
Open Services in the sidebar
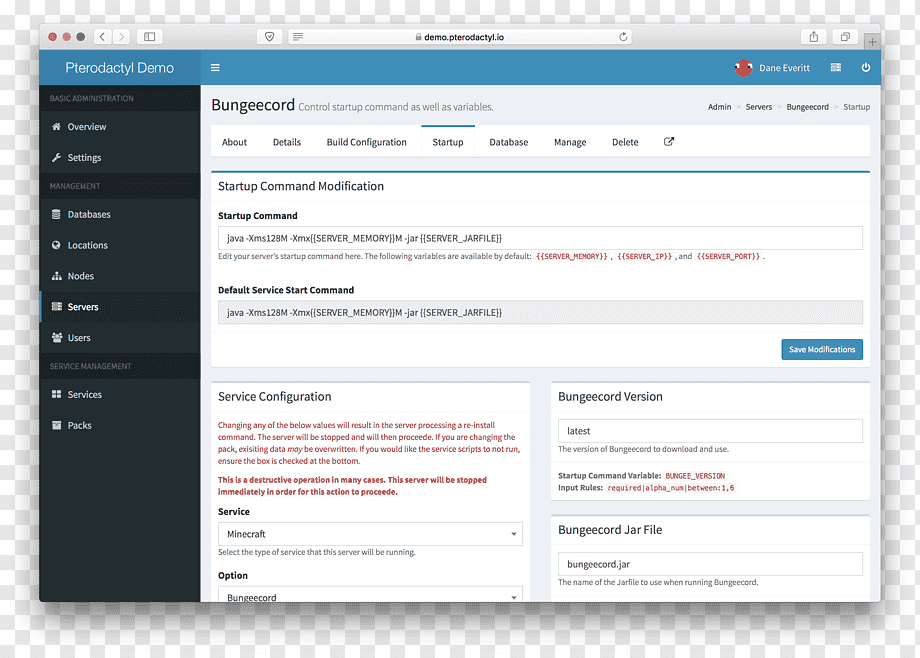click(x=120, y=394)
